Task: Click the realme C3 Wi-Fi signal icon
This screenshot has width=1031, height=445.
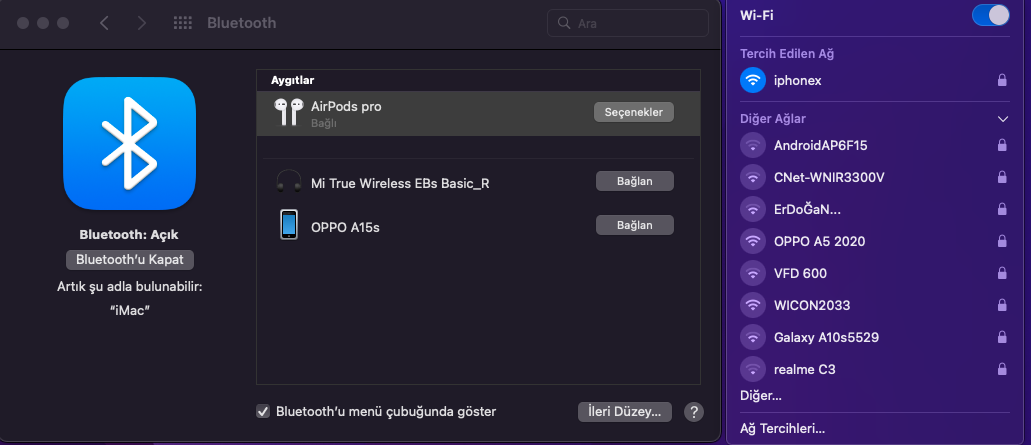Action: [753, 369]
